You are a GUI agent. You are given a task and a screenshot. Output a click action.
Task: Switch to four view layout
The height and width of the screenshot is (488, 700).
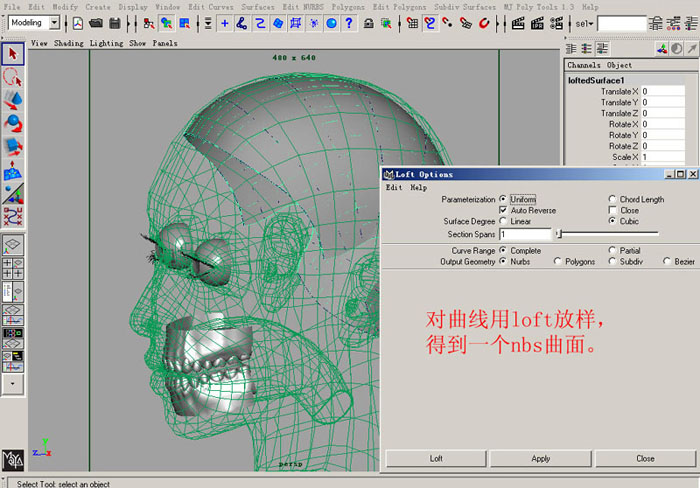pos(13,268)
